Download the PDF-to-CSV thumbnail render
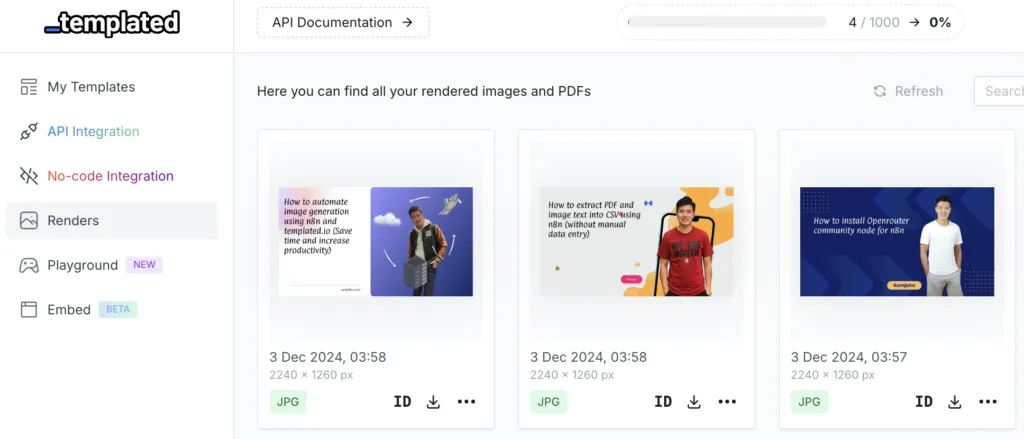Viewport: 1024px width, 439px height. 694,402
